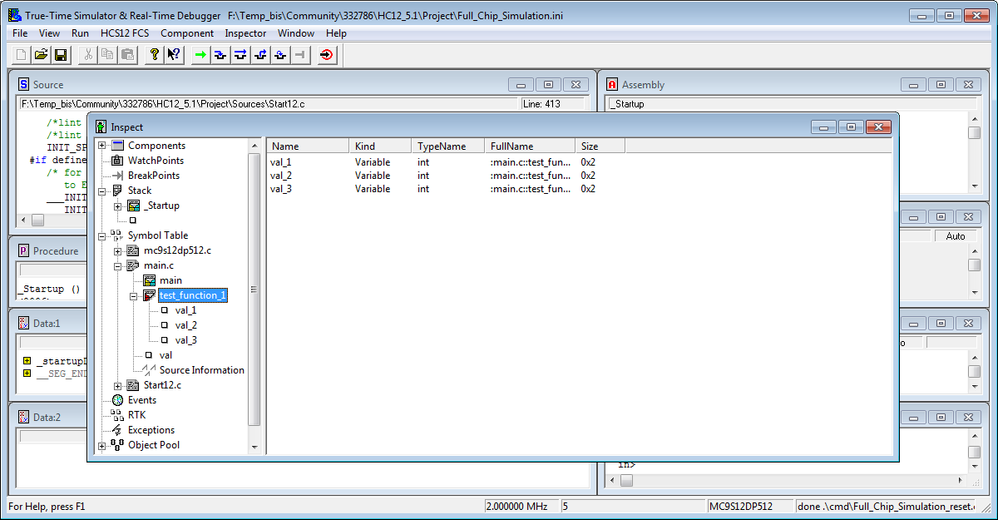Activate context help pointer icon

pyautogui.click(x=174, y=55)
